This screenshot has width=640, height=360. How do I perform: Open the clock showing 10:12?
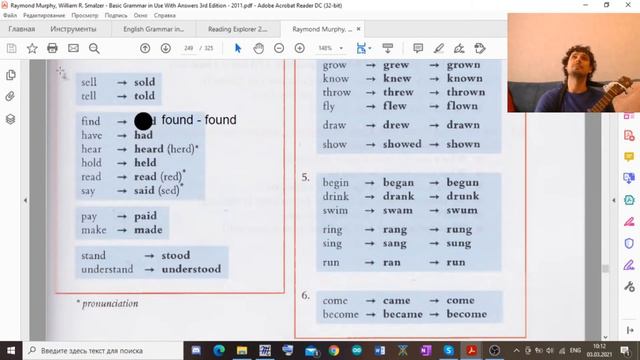(x=599, y=351)
